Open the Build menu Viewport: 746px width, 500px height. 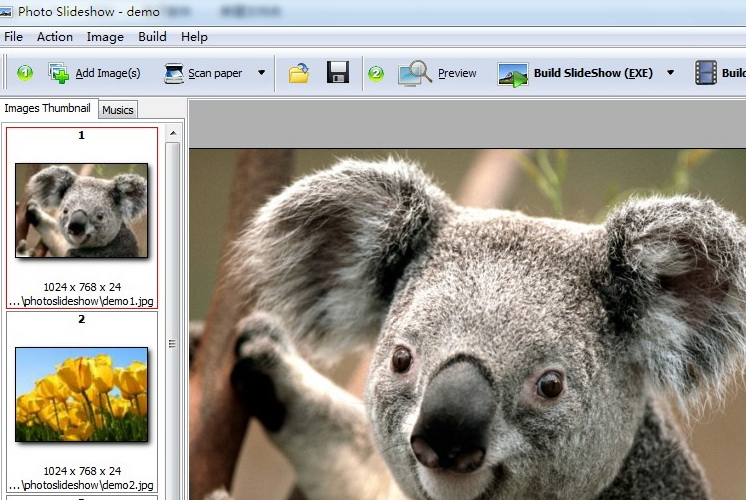tap(152, 37)
